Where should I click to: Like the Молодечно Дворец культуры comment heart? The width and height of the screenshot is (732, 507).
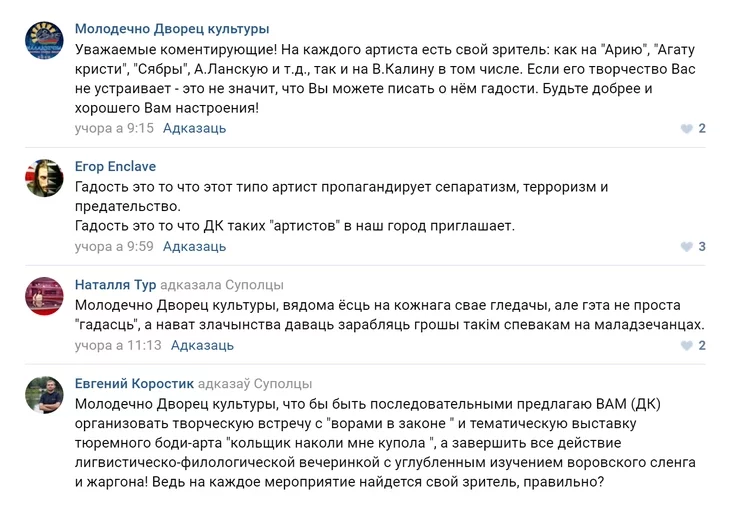coord(686,128)
